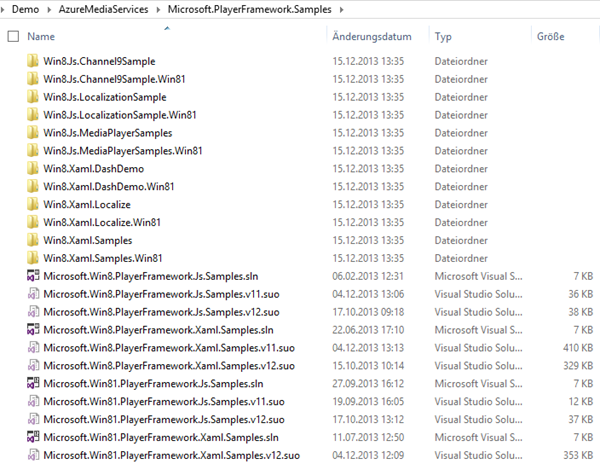
Task: Sort by Änderungsdatum column header
Action: tap(372, 36)
